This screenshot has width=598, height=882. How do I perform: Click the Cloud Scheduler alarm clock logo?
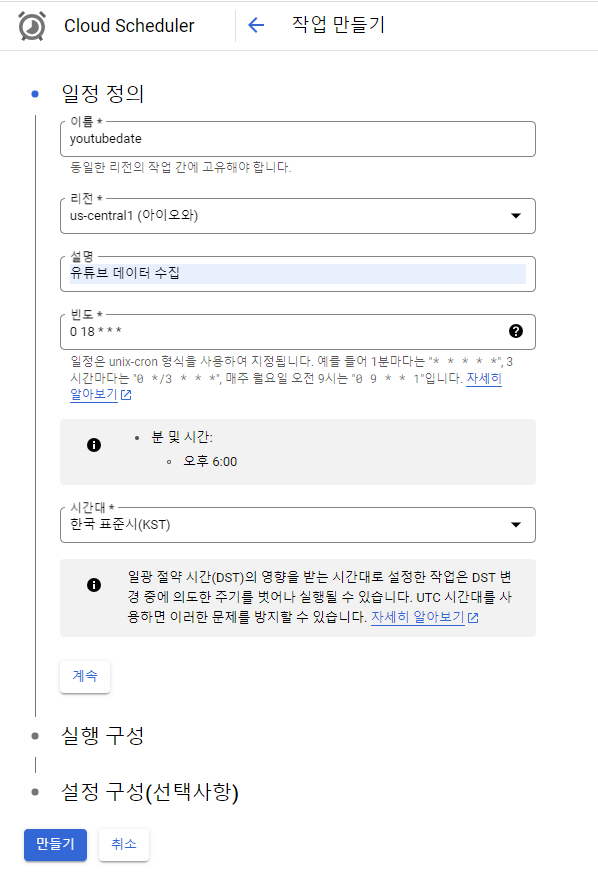(x=32, y=26)
